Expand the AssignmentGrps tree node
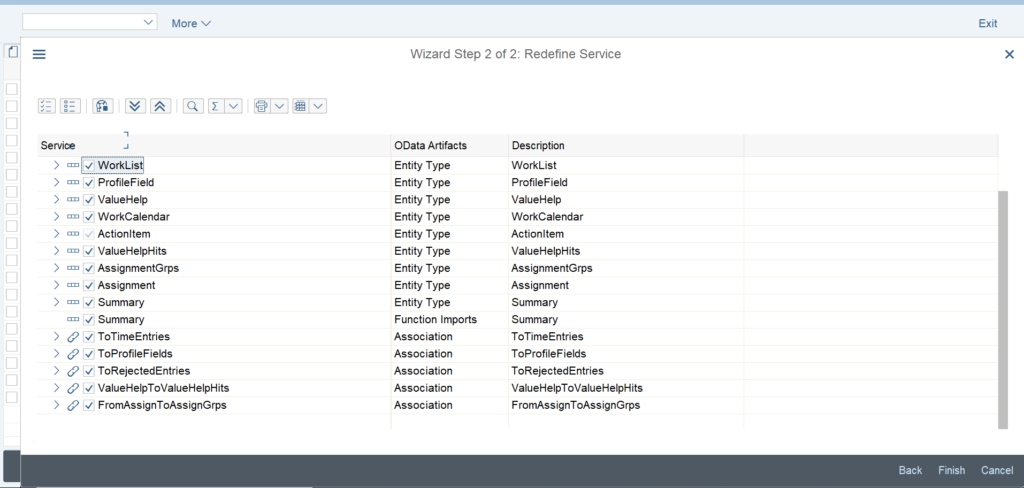The image size is (1024, 488). pos(56,268)
